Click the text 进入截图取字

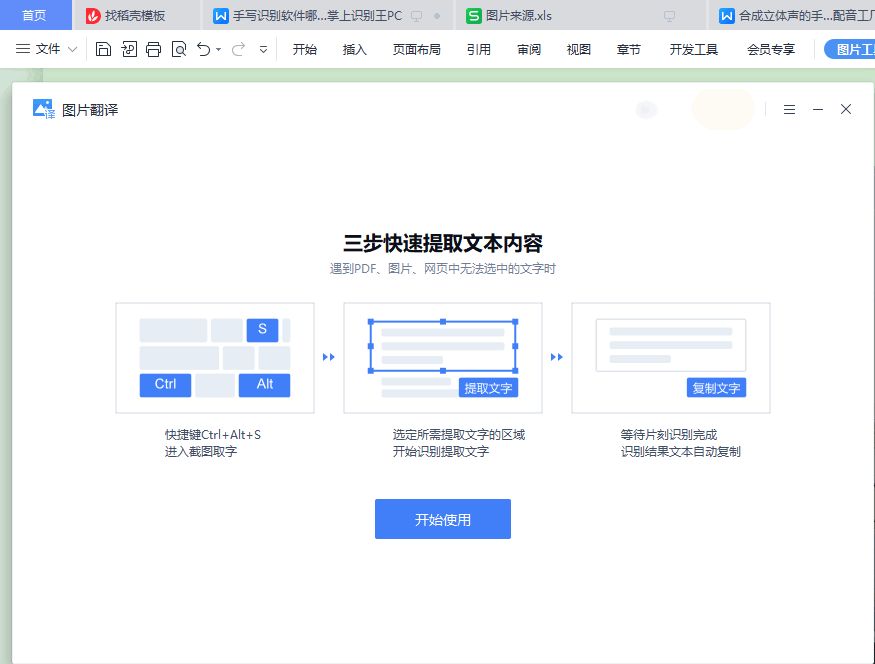(x=201, y=451)
